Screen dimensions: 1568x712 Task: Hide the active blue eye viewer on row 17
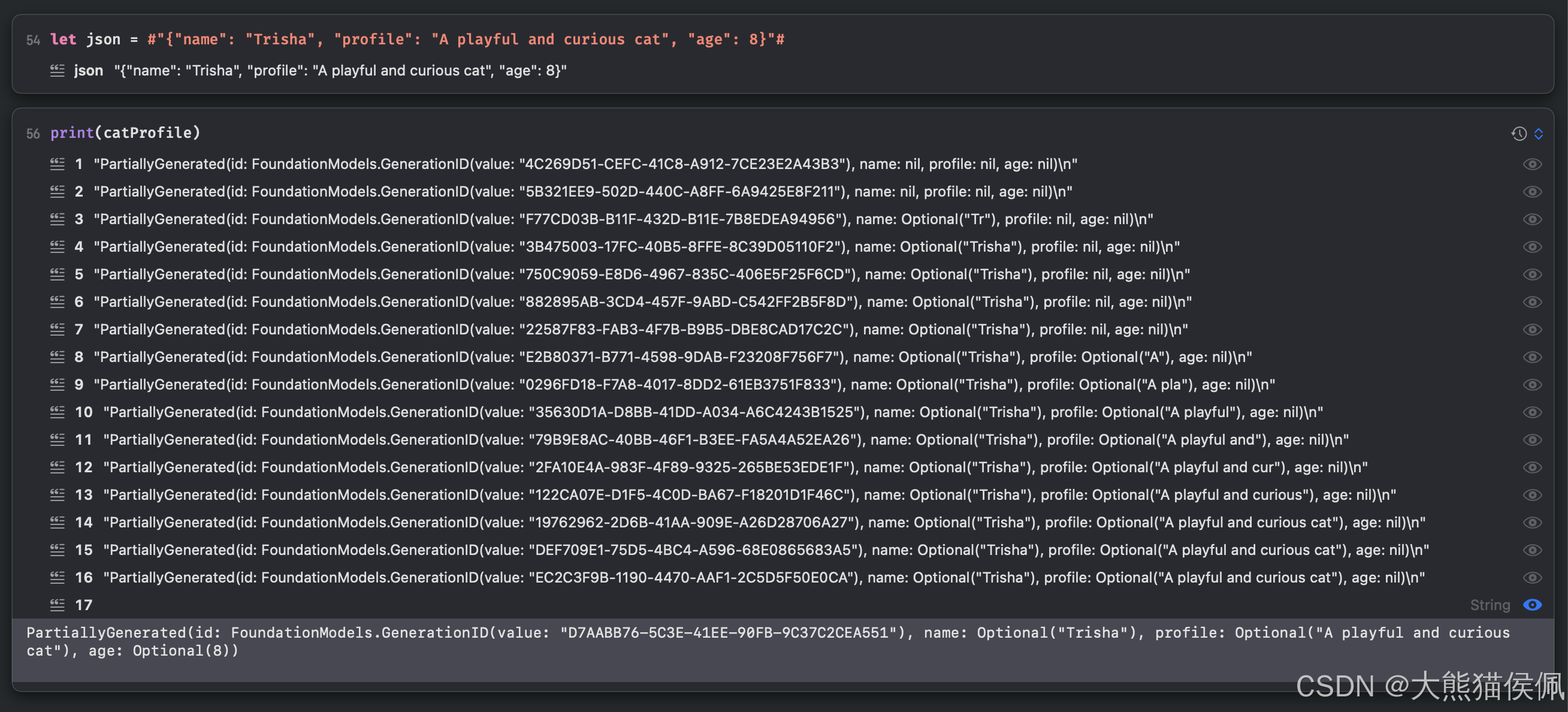pyautogui.click(x=1532, y=605)
